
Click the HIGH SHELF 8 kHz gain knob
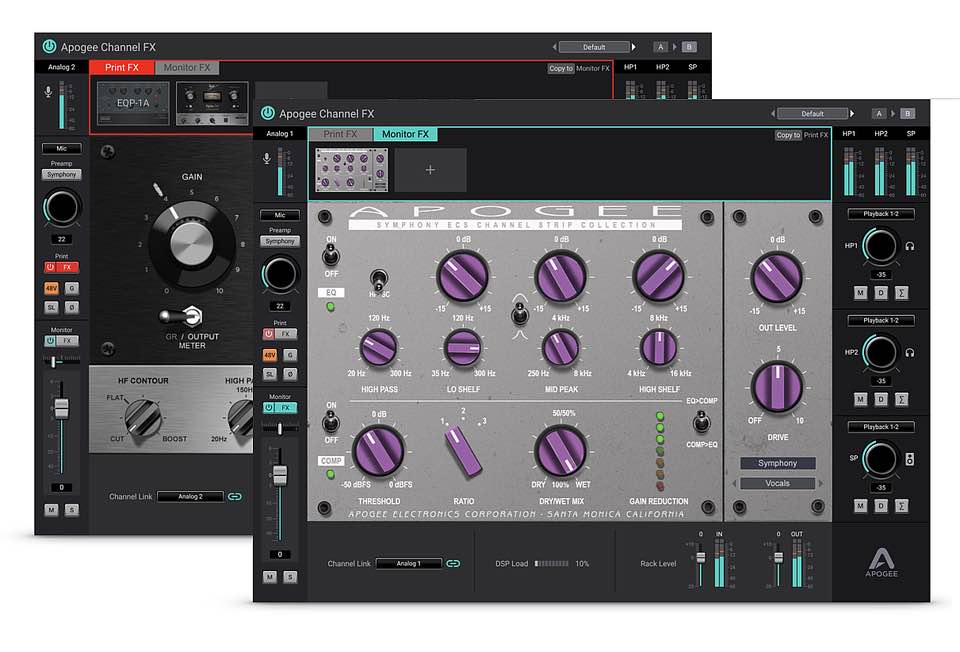click(x=658, y=276)
